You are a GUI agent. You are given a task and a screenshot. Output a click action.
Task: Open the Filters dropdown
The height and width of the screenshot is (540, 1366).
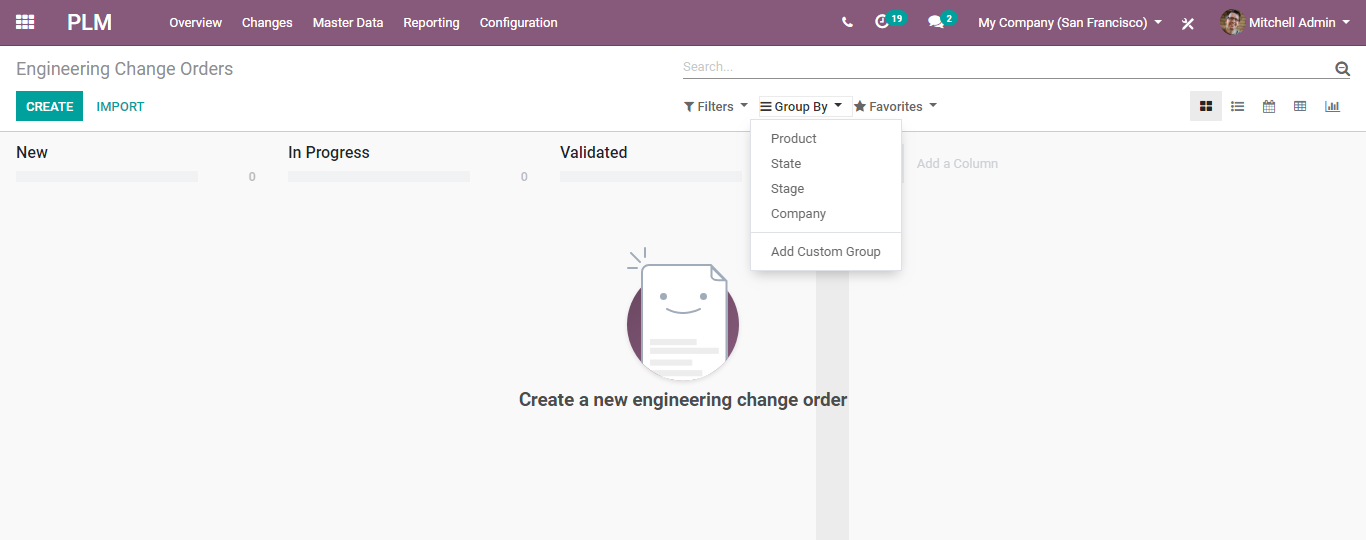point(716,106)
